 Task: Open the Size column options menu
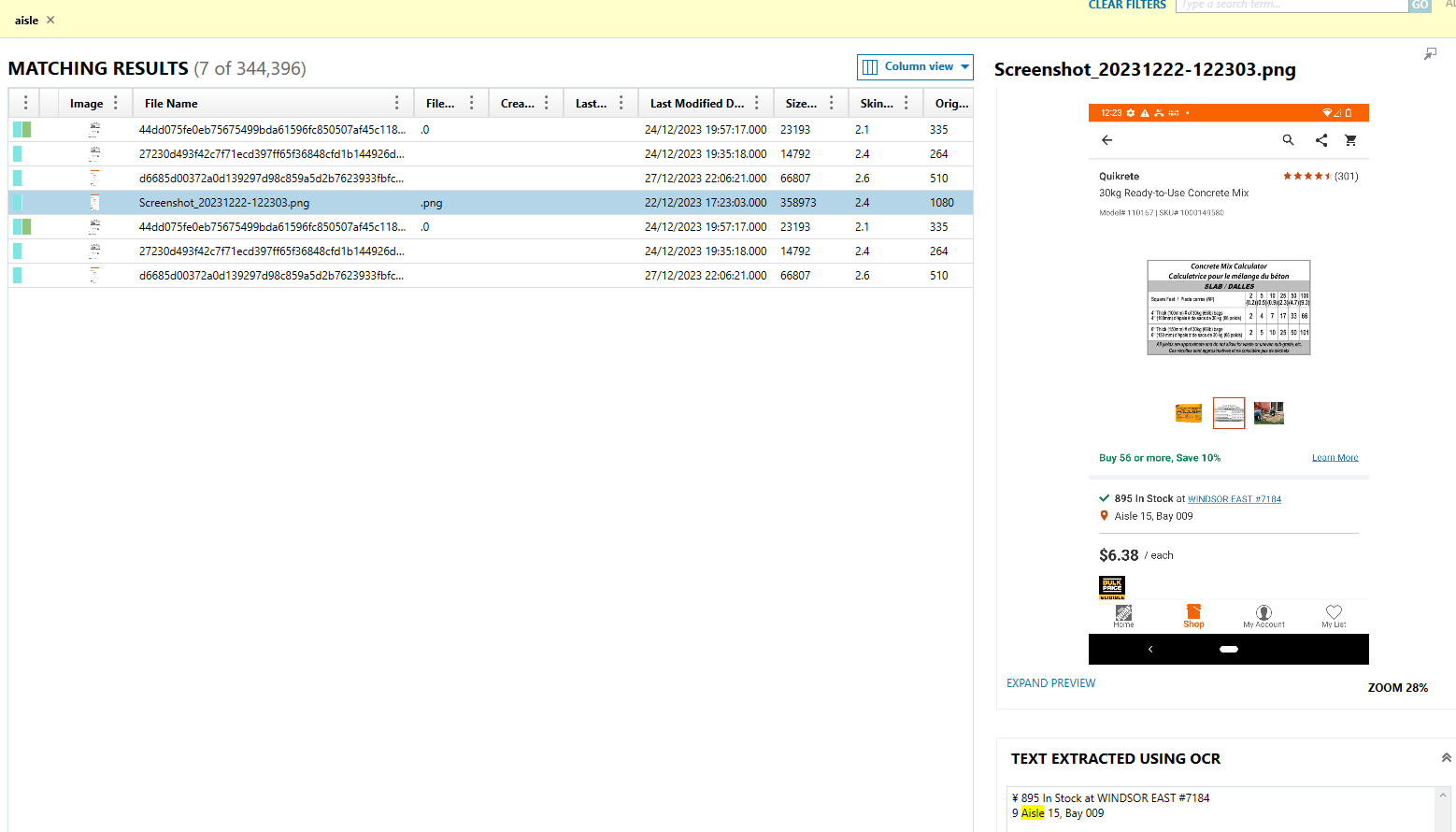832,103
